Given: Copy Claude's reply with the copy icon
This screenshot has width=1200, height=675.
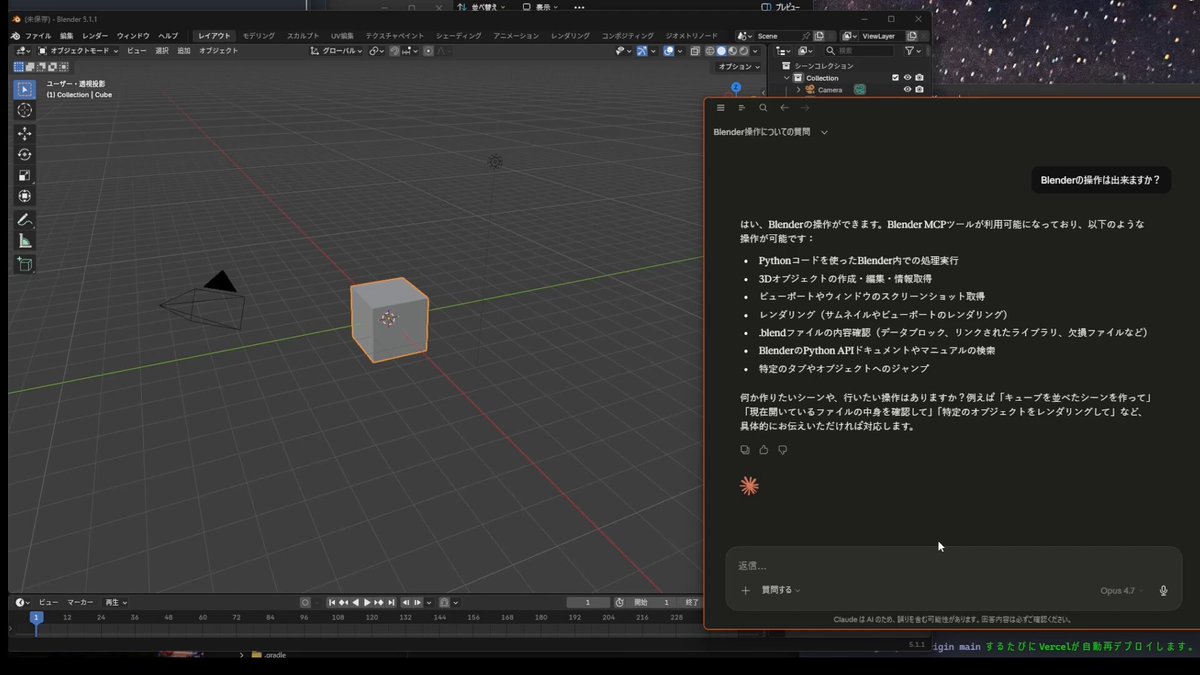Looking at the screenshot, I should [745, 450].
